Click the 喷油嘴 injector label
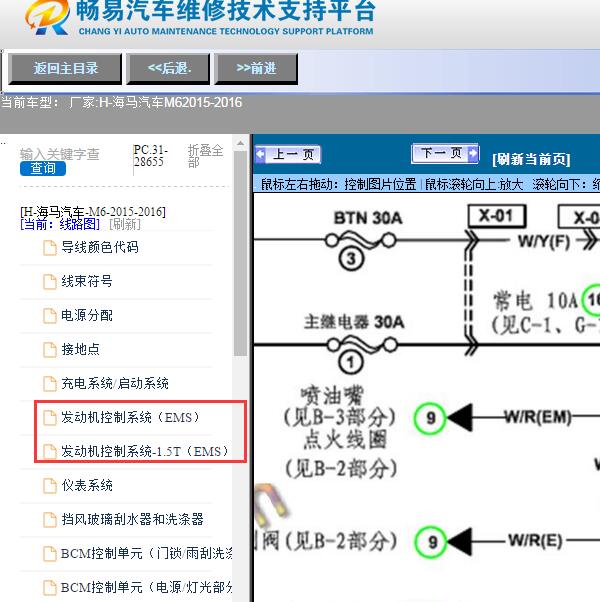The image size is (600, 602). [x=332, y=395]
